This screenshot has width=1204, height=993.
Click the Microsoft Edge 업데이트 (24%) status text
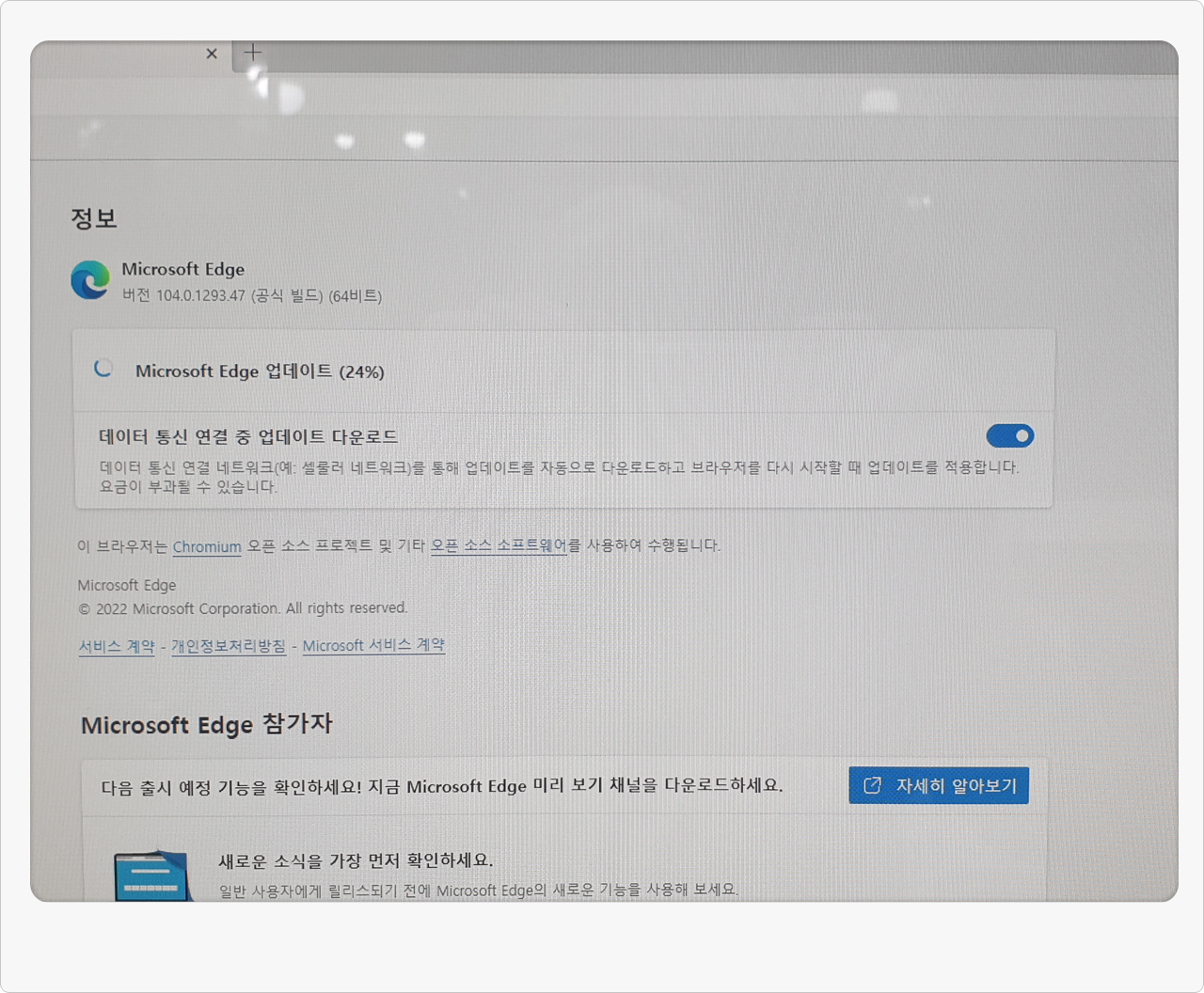[260, 371]
